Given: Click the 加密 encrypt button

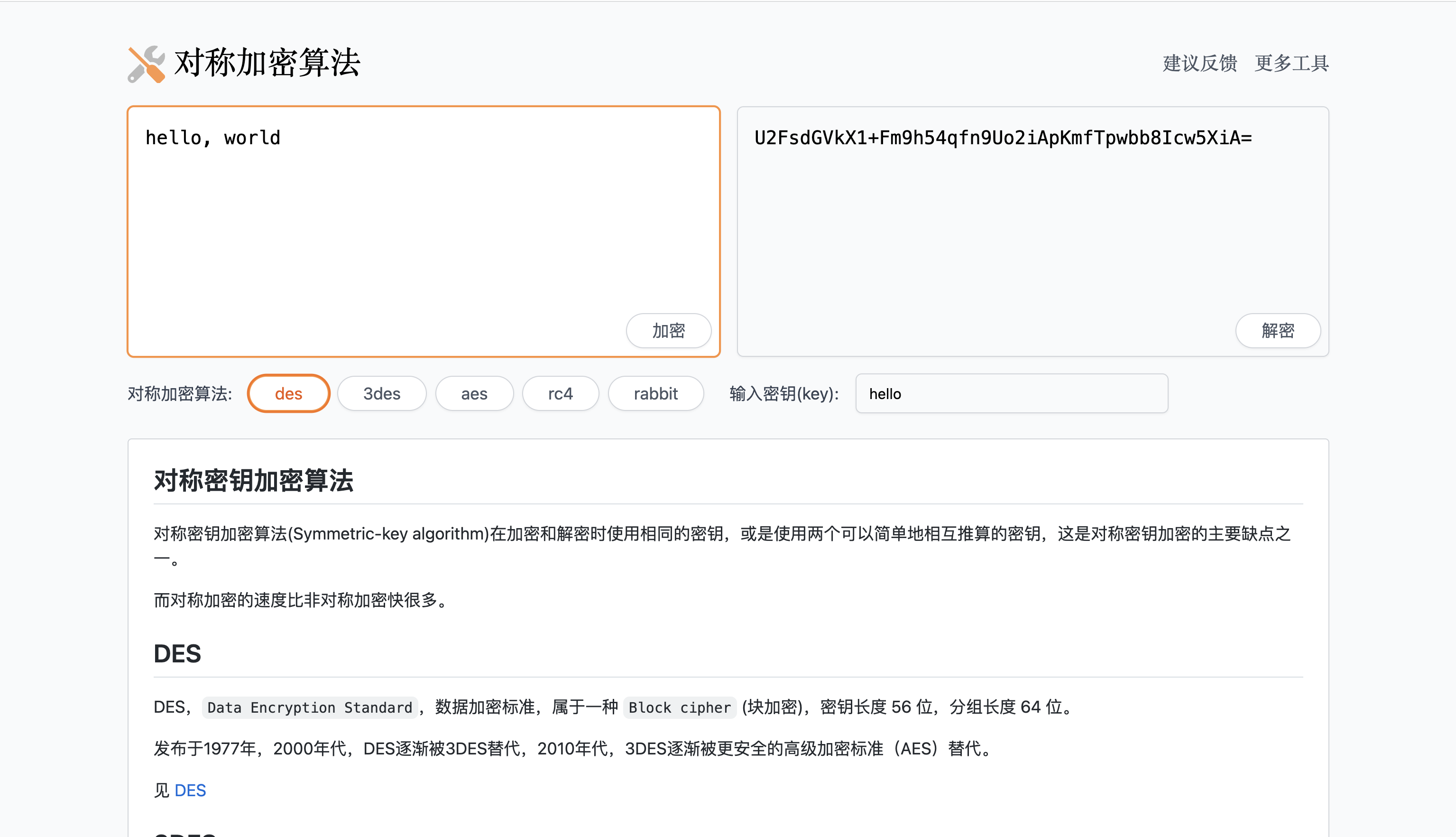Looking at the screenshot, I should [x=668, y=331].
